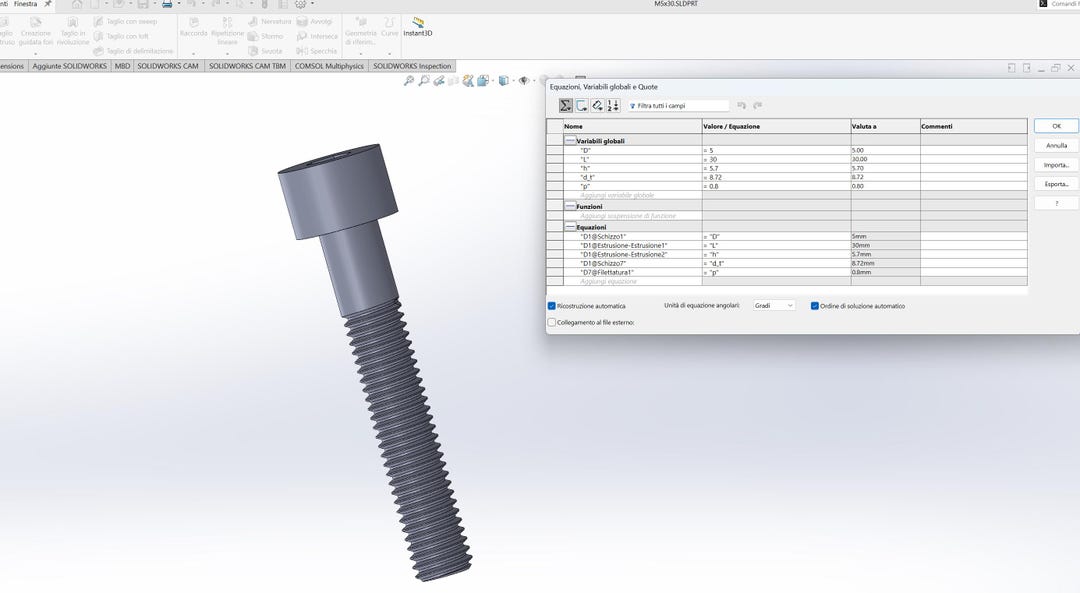Disable Ricostruzione automatica
Screen dimensions: 1080x593
551,305
